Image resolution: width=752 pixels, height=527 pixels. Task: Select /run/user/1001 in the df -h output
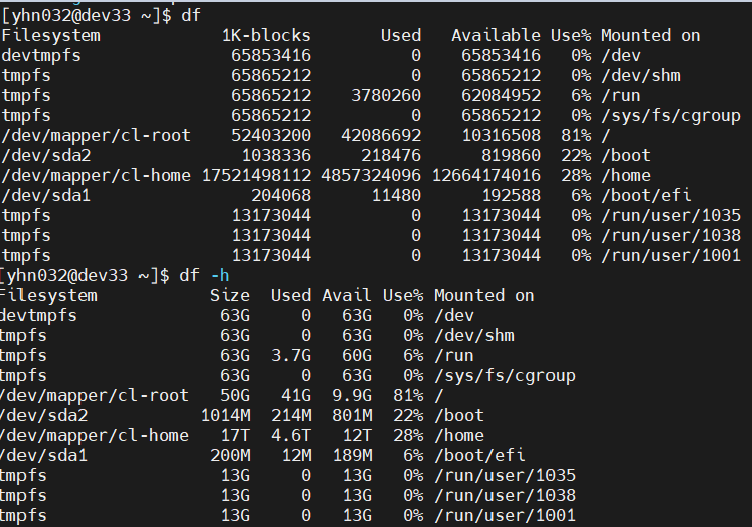(x=505, y=515)
